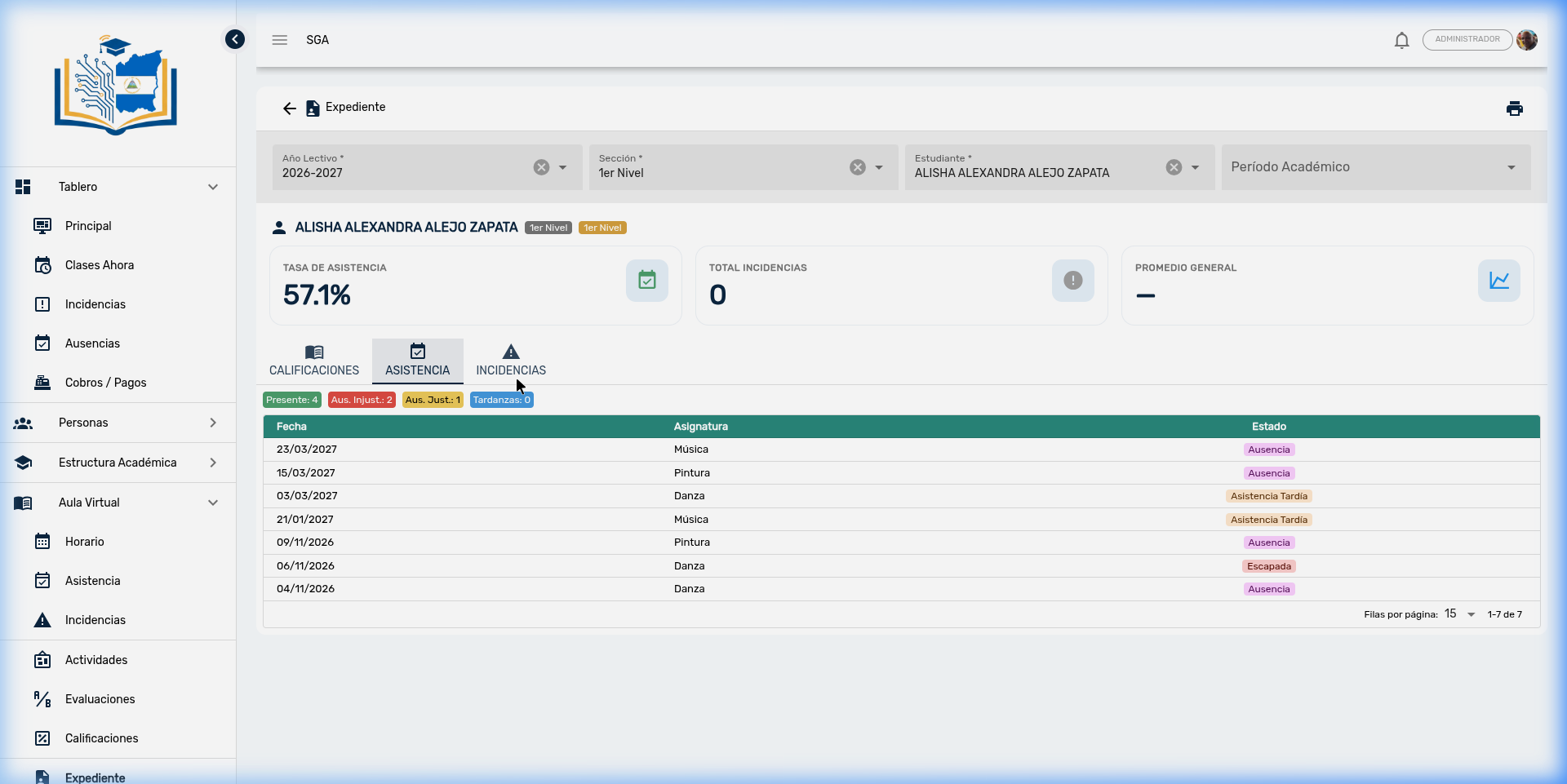Click the user avatar picture
Screen dimensions: 1567x784
coord(1526,40)
